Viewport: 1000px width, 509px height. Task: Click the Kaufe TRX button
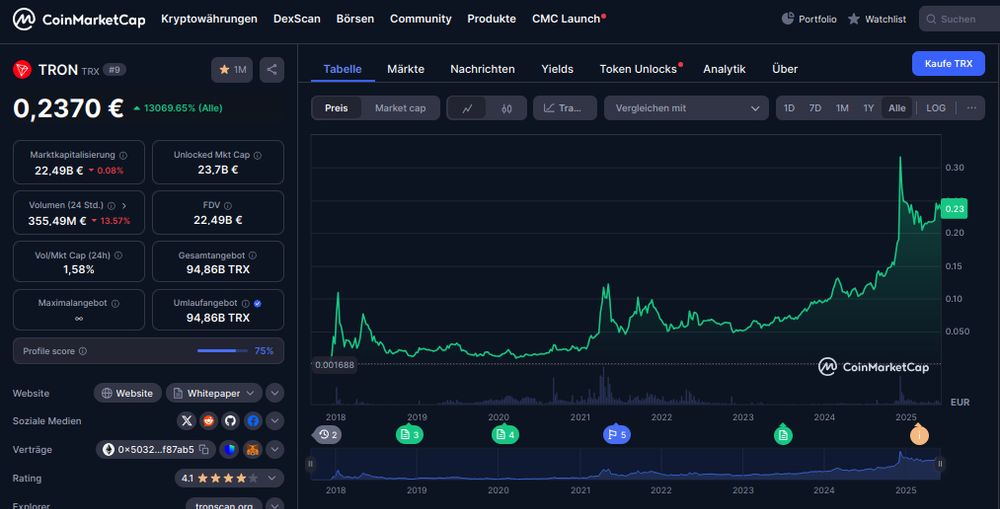[948, 64]
